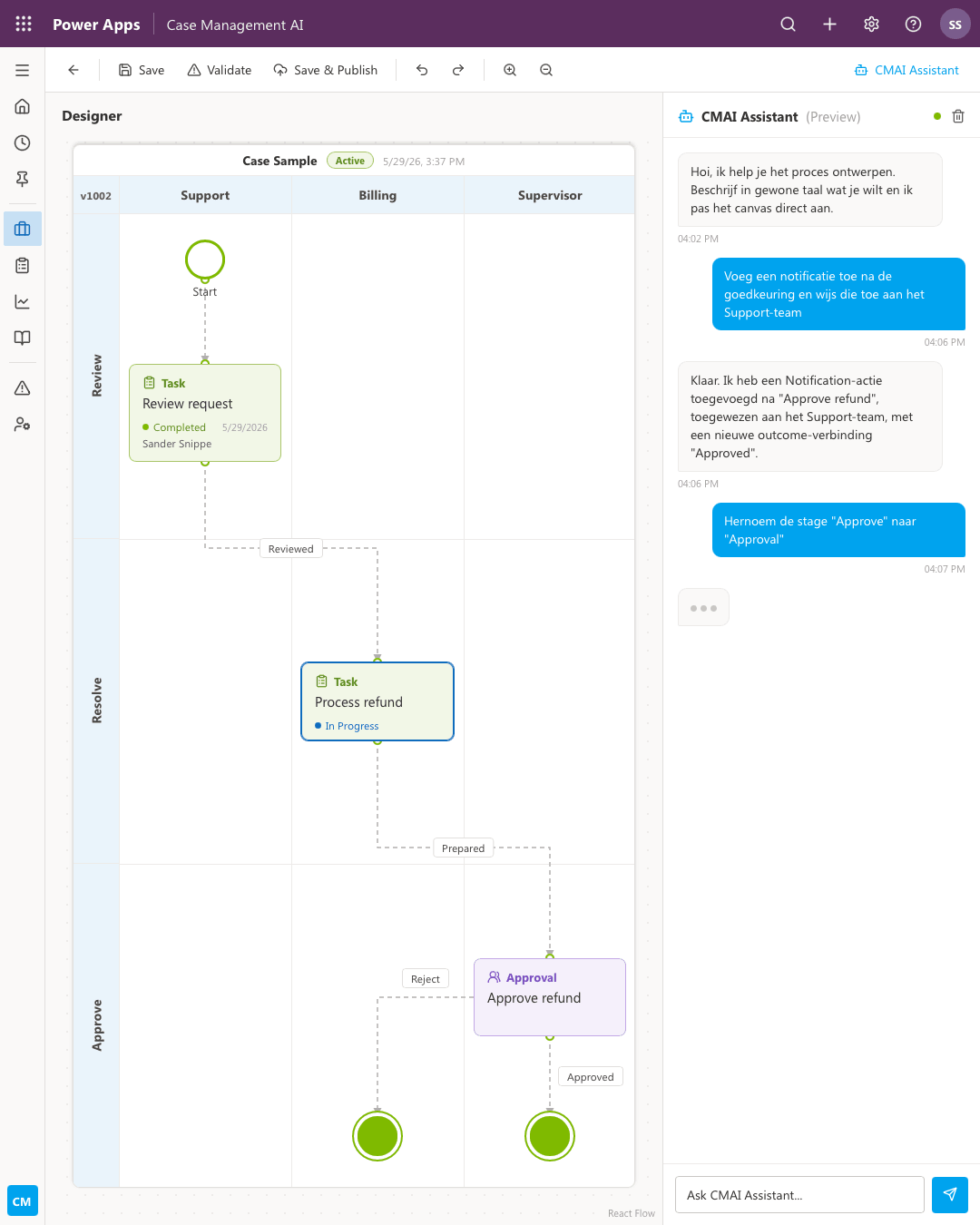This screenshot has width=980, height=1225.
Task: Open the Home item in sidebar
Action: pos(23,106)
